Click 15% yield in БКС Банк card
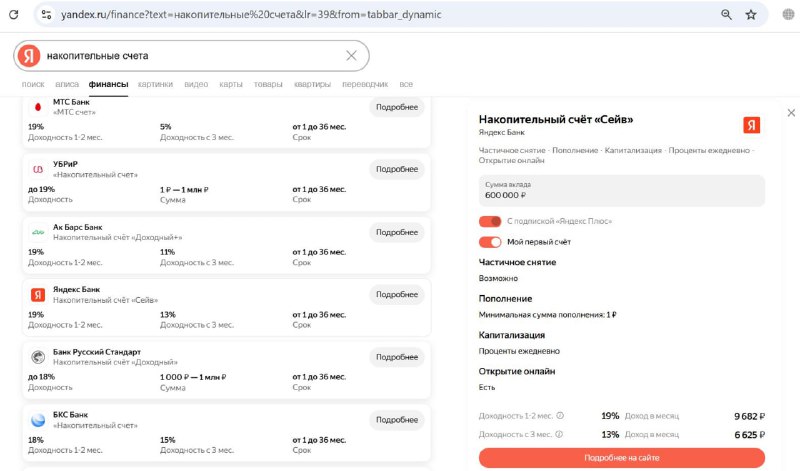Screen dimensions: 800x471 168,440
